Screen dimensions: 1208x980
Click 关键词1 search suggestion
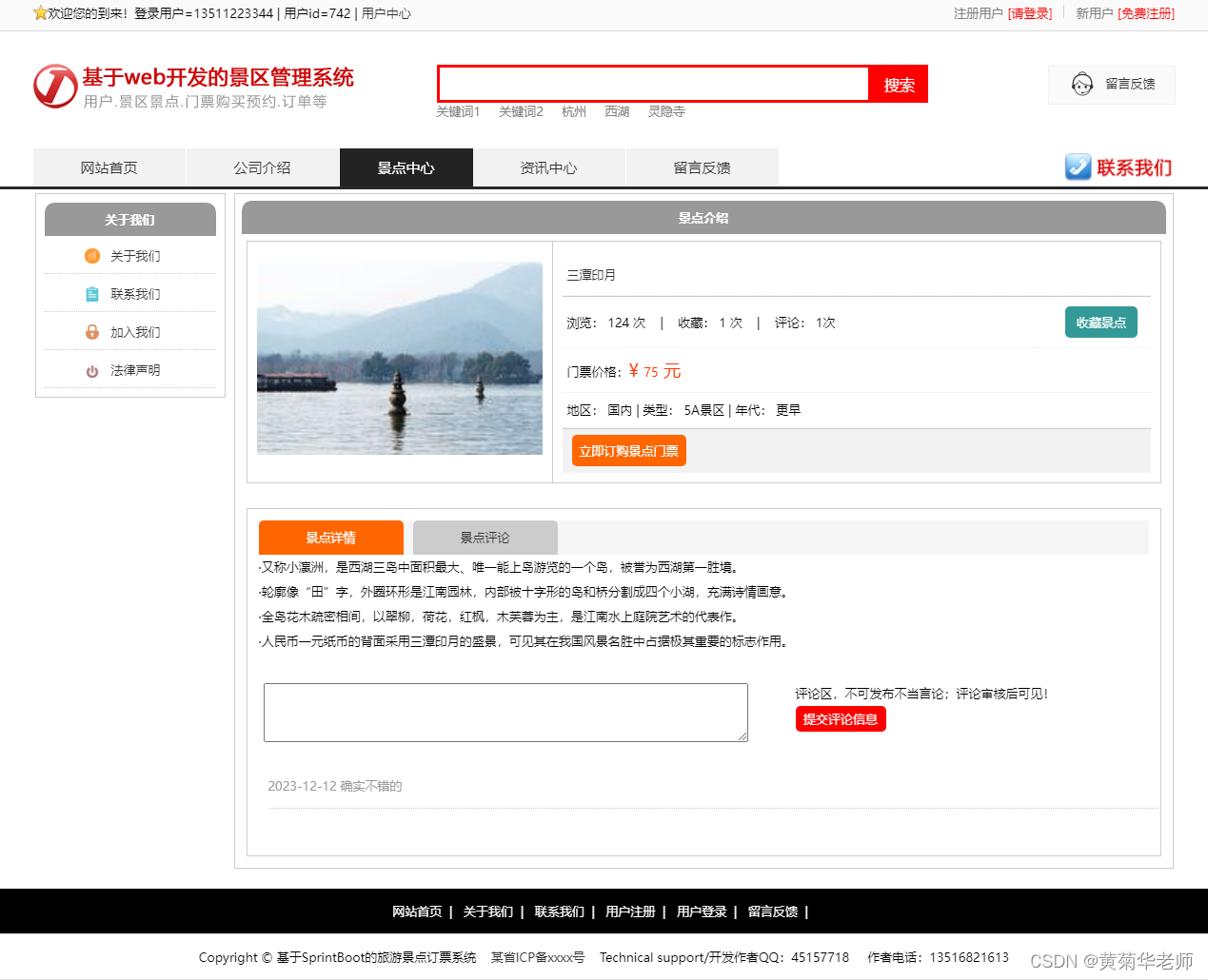(x=458, y=111)
